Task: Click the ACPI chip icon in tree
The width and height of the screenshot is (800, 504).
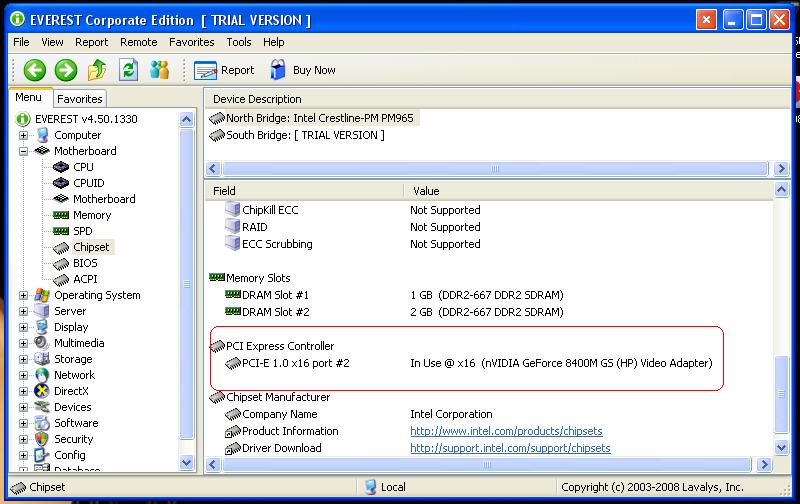Action: [x=61, y=280]
